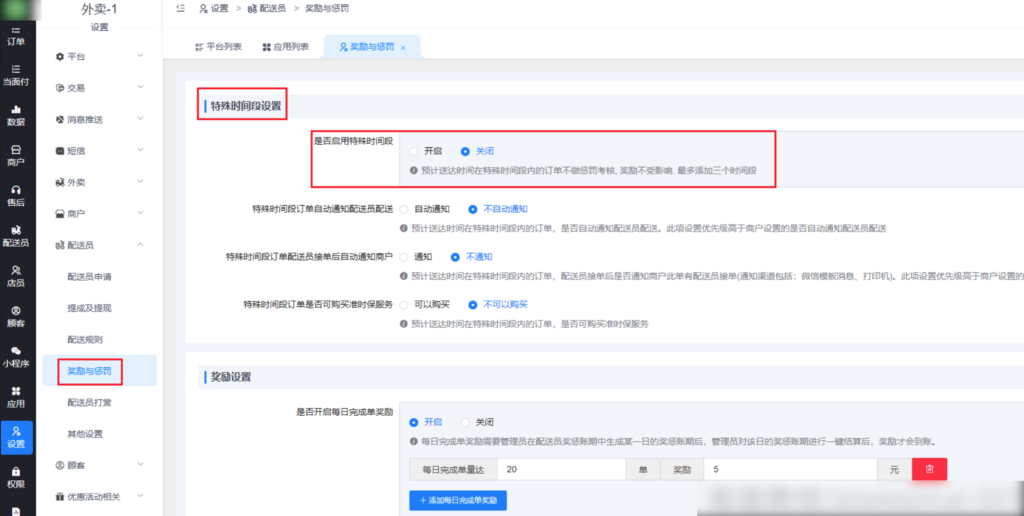Select 开启 for 每日完成单奖励
Image resolution: width=1024 pixels, height=516 pixels.
[426, 422]
